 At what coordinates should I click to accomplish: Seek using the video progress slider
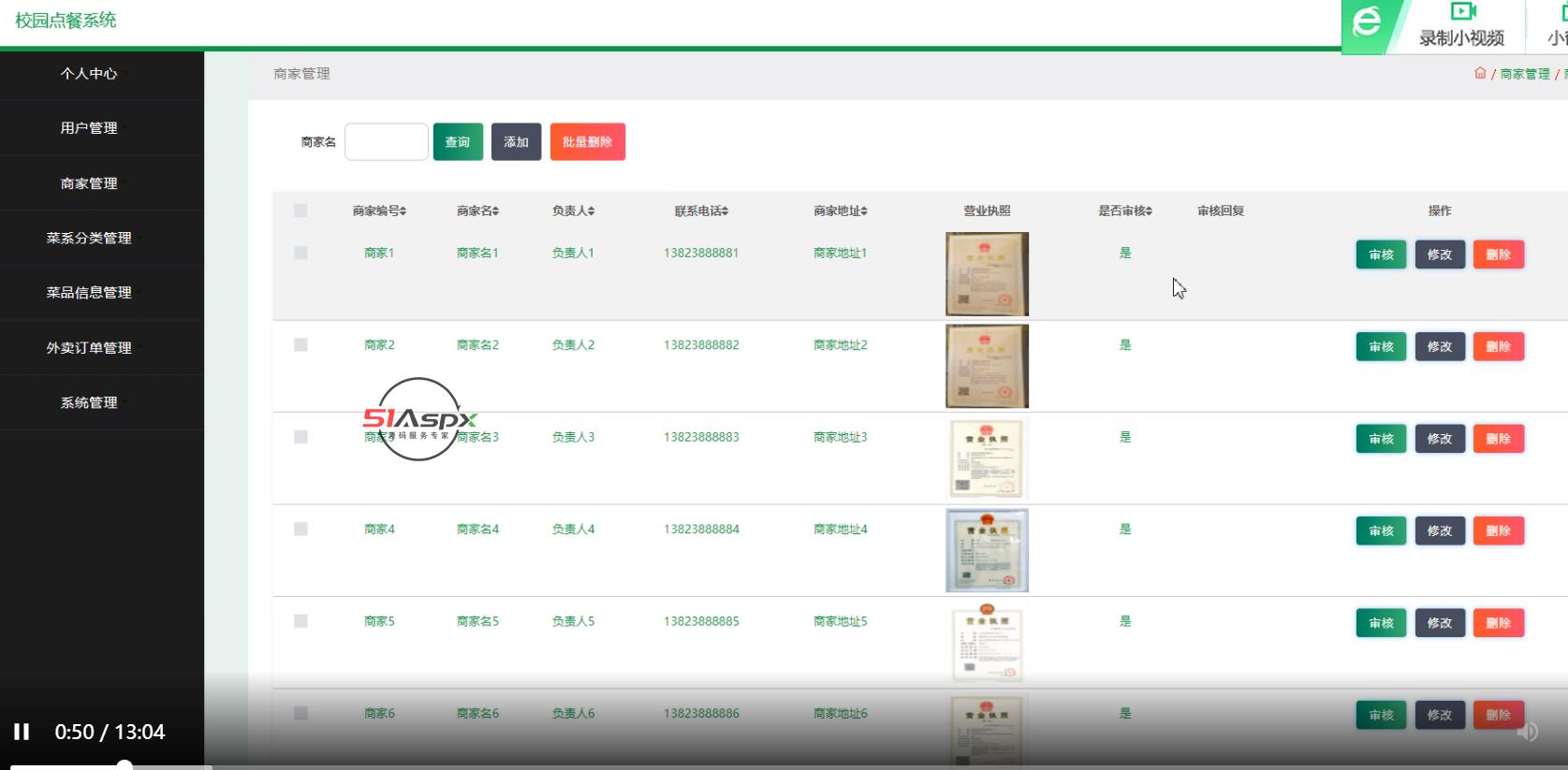[x=125, y=766]
